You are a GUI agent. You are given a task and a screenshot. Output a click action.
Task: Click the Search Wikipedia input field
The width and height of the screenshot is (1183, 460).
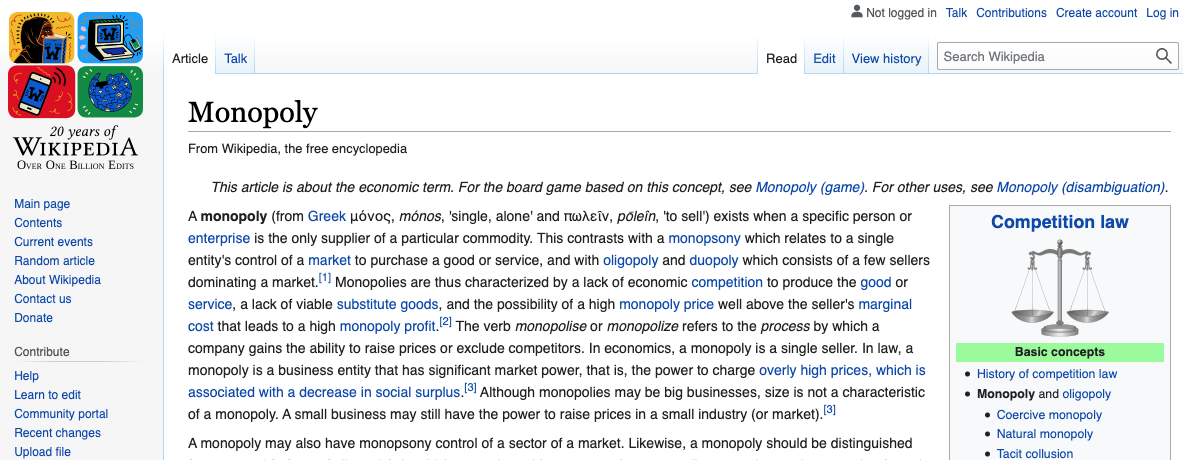(1046, 57)
